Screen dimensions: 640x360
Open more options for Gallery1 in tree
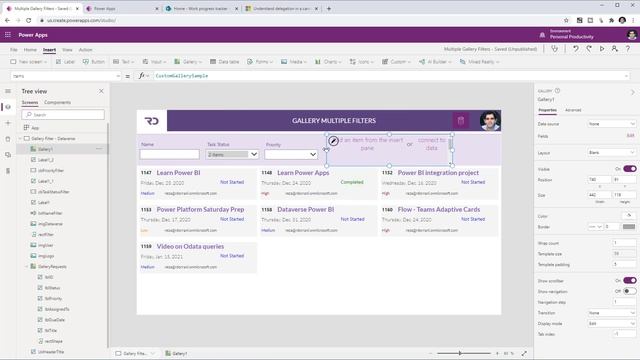99,149
